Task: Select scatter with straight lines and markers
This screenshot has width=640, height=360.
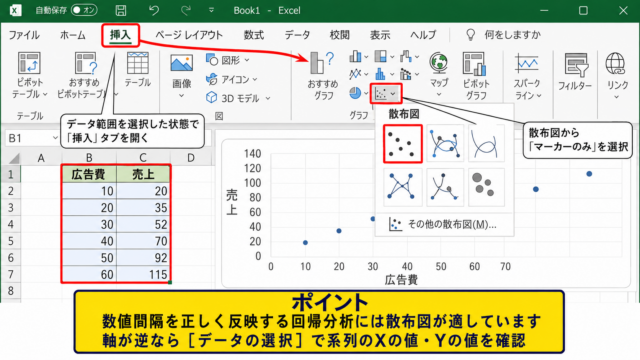Action: click(x=402, y=187)
